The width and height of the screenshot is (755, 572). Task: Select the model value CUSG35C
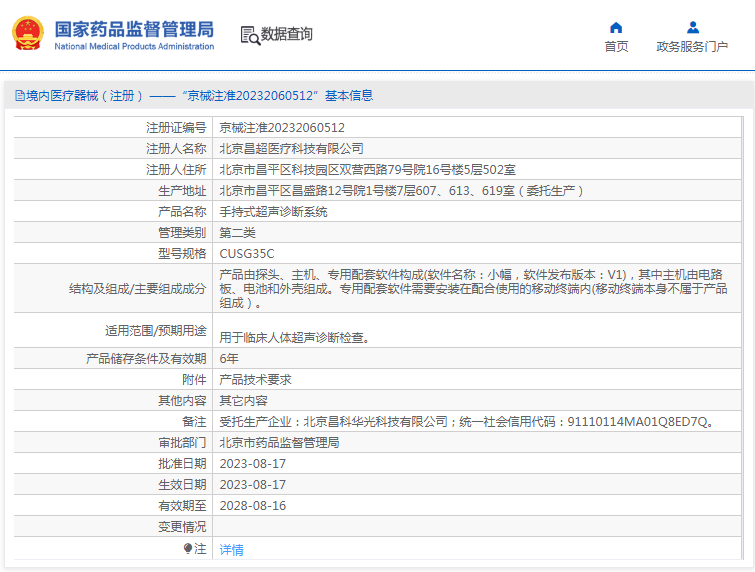click(246, 254)
